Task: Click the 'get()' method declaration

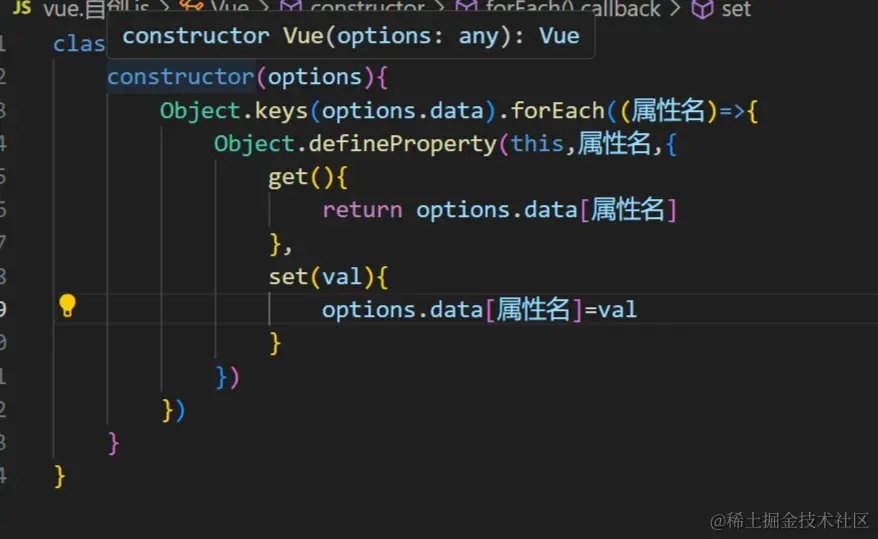Action: click(301, 177)
